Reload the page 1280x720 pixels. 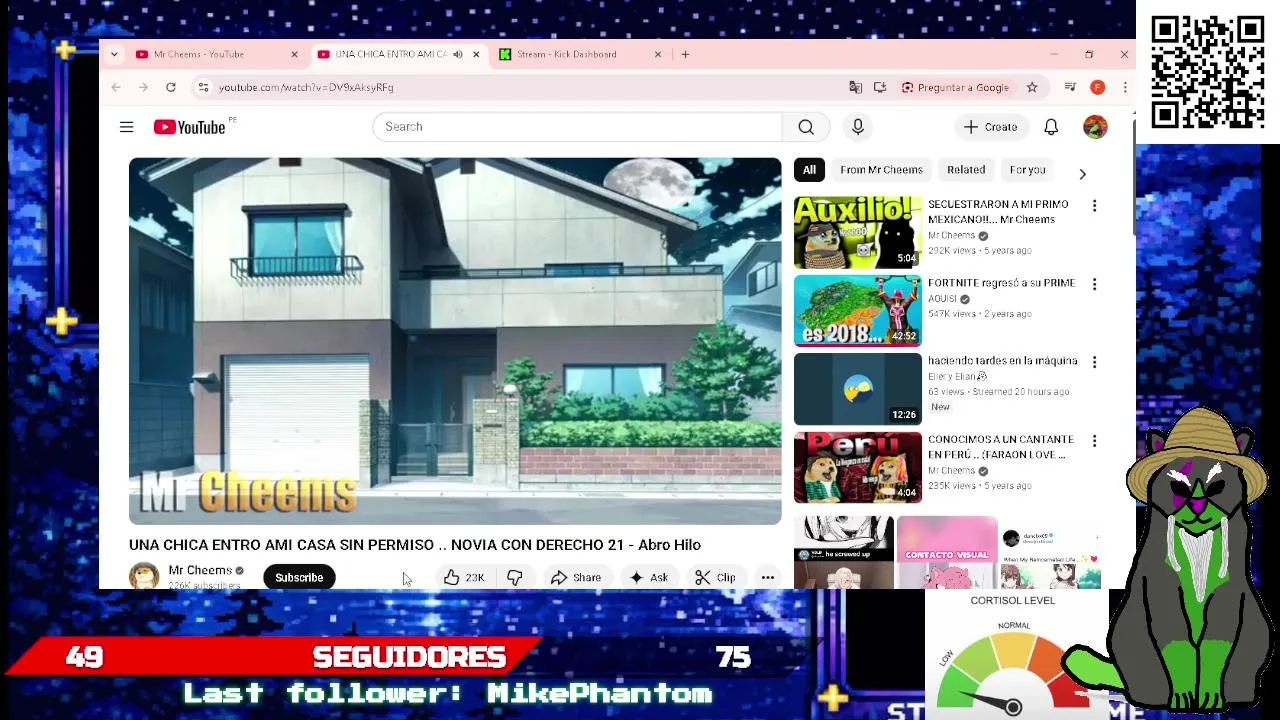pos(171,87)
